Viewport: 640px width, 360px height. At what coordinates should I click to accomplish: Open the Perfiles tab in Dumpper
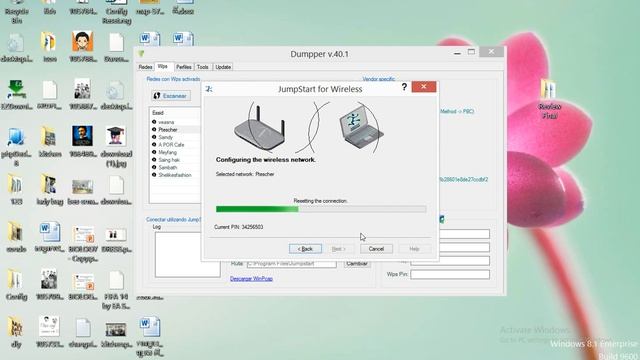[x=184, y=67]
